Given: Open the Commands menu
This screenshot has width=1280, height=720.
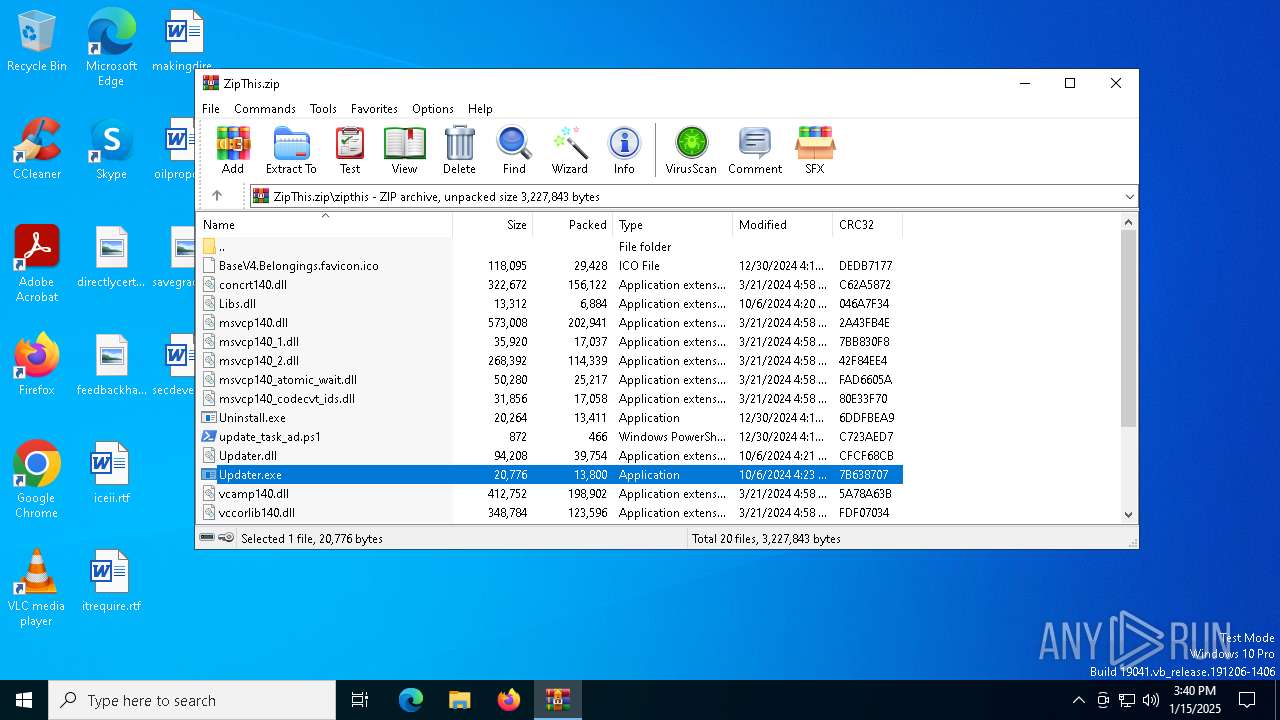Looking at the screenshot, I should (x=265, y=109).
